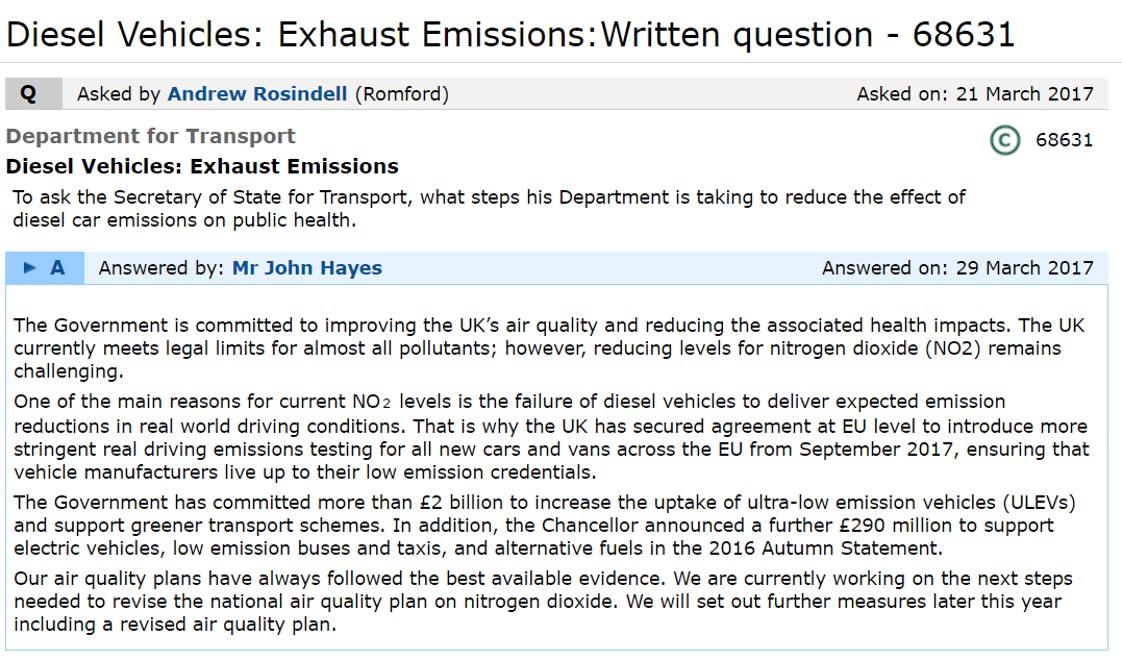Click the Asked on 21 March 2017 date
Image resolution: width=1122 pixels, height=661 pixels.
pyautogui.click(x=975, y=94)
